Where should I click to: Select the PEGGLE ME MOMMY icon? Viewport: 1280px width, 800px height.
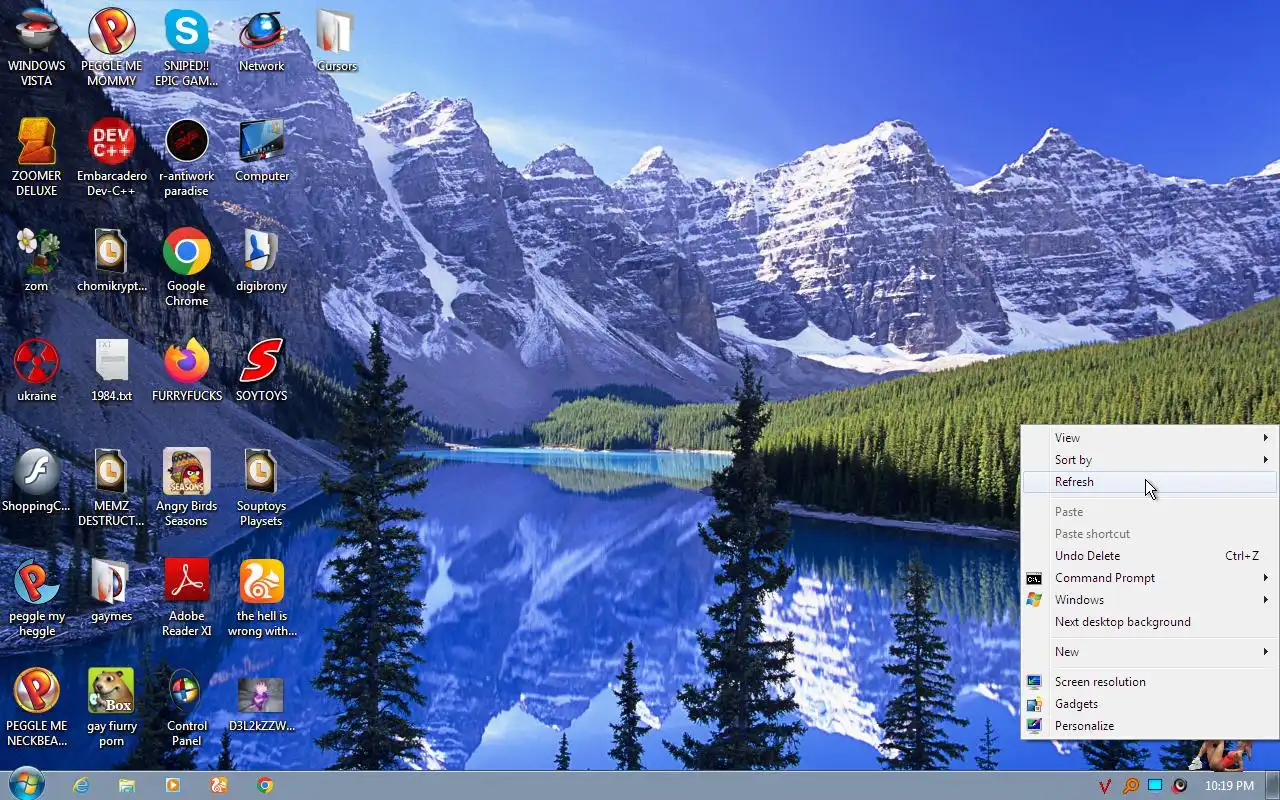(x=111, y=46)
